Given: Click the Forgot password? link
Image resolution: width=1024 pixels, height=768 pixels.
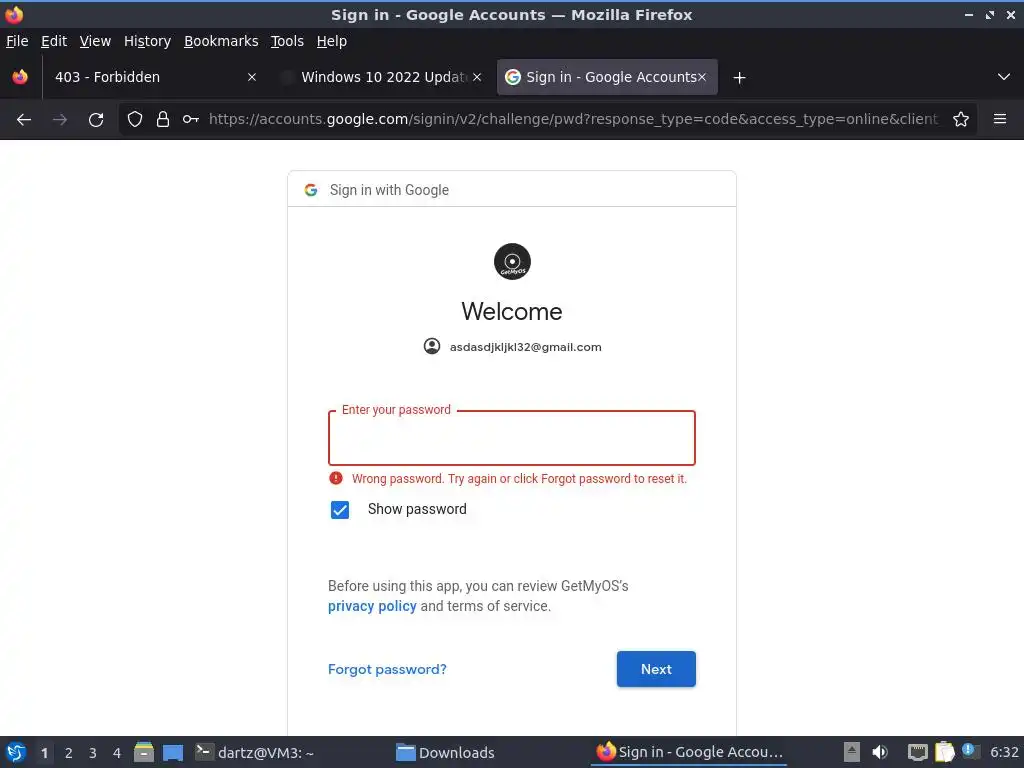Looking at the screenshot, I should coord(387,669).
